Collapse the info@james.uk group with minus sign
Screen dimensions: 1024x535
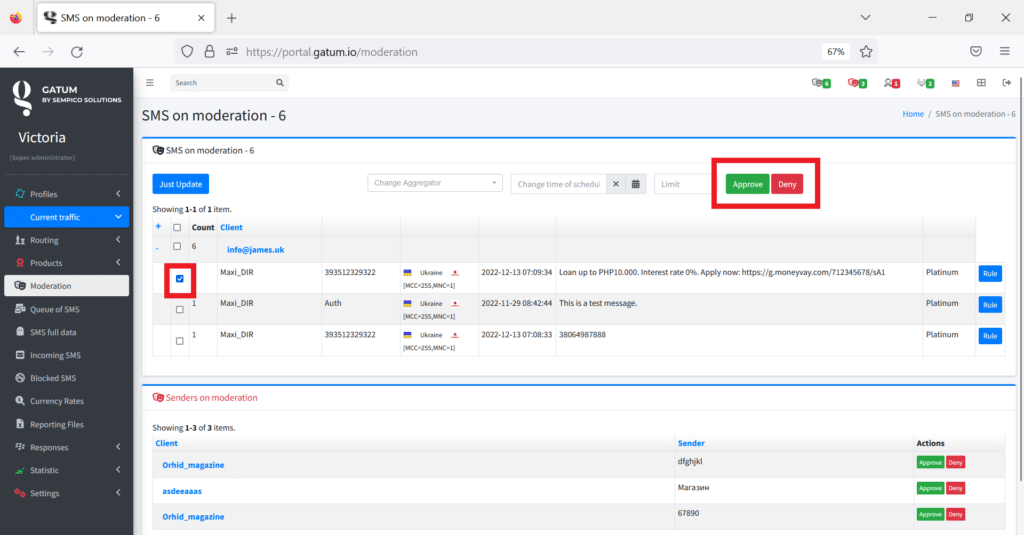pyautogui.click(x=157, y=248)
